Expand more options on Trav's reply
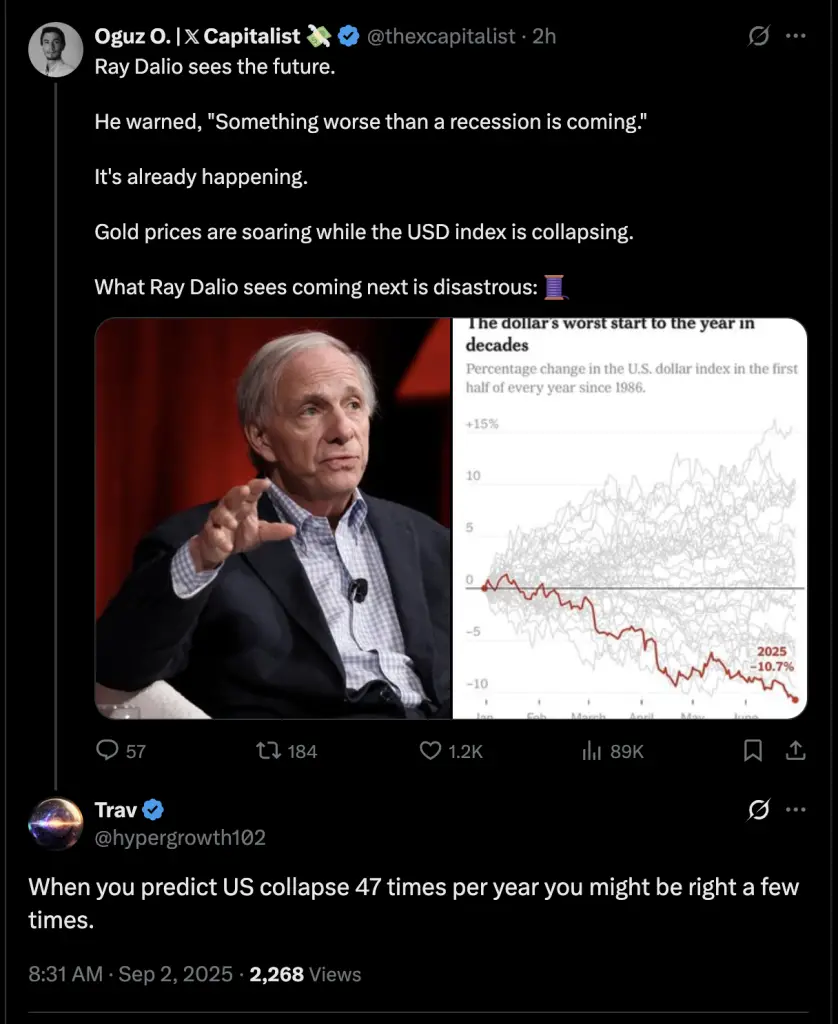The image size is (838, 1024). pos(796,810)
